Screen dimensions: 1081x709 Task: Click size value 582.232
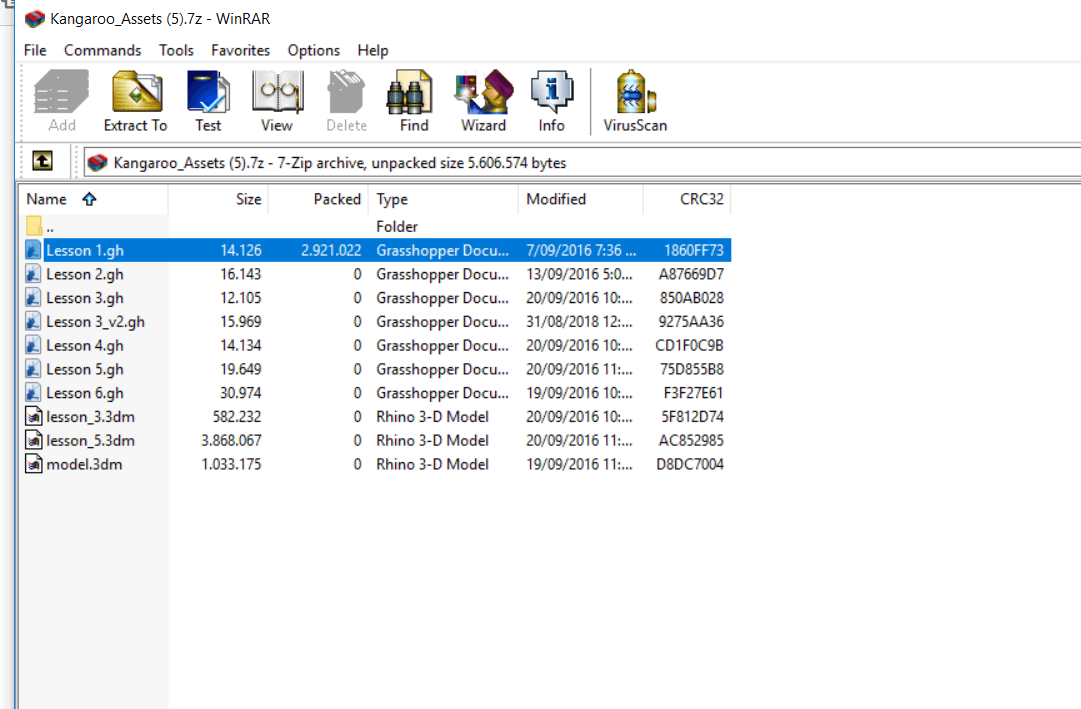click(237, 417)
